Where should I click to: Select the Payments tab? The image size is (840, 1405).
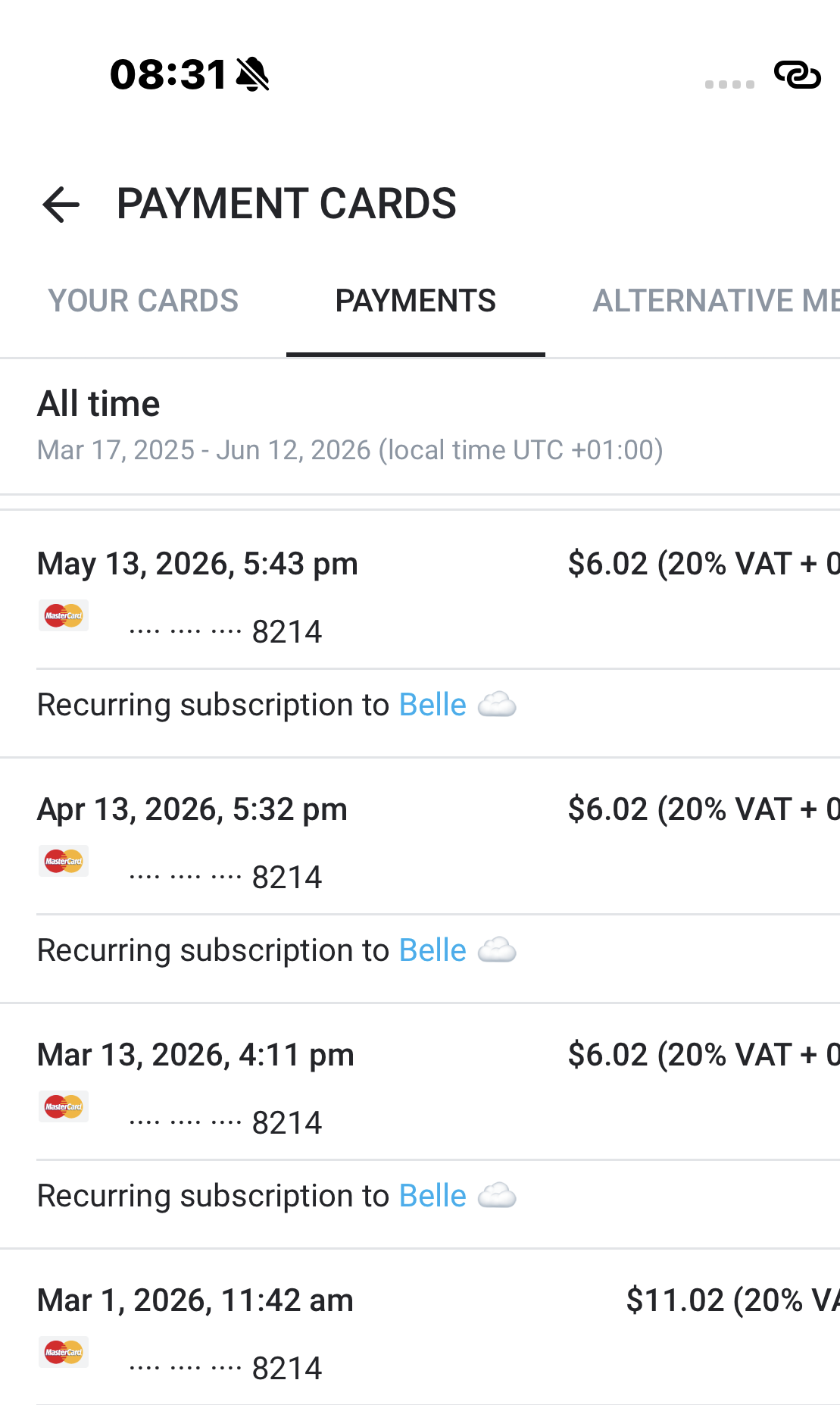pyautogui.click(x=416, y=301)
